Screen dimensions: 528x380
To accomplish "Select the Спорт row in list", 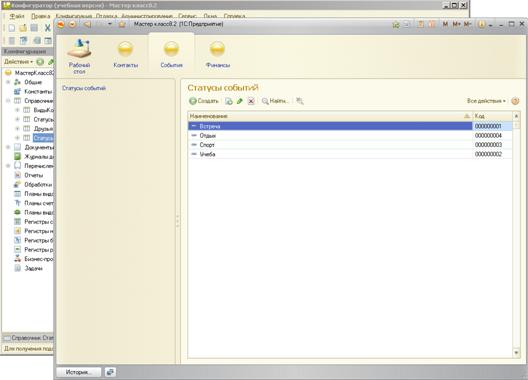I will [350, 145].
